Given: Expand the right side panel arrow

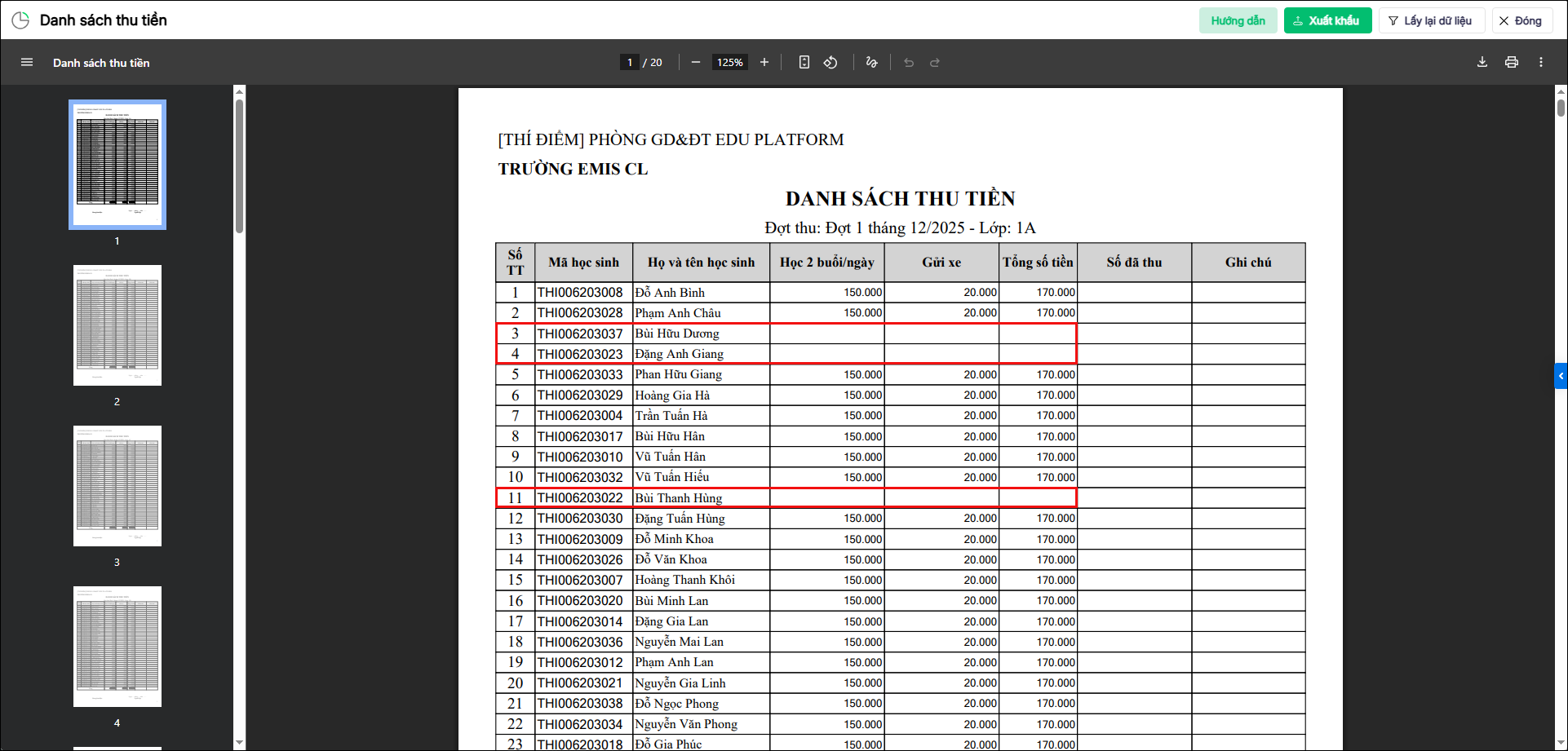Looking at the screenshot, I should (1561, 376).
